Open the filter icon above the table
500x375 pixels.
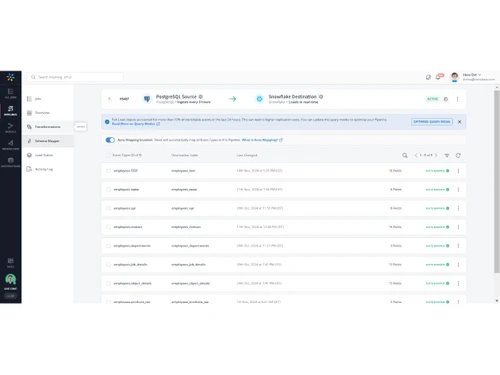click(447, 155)
